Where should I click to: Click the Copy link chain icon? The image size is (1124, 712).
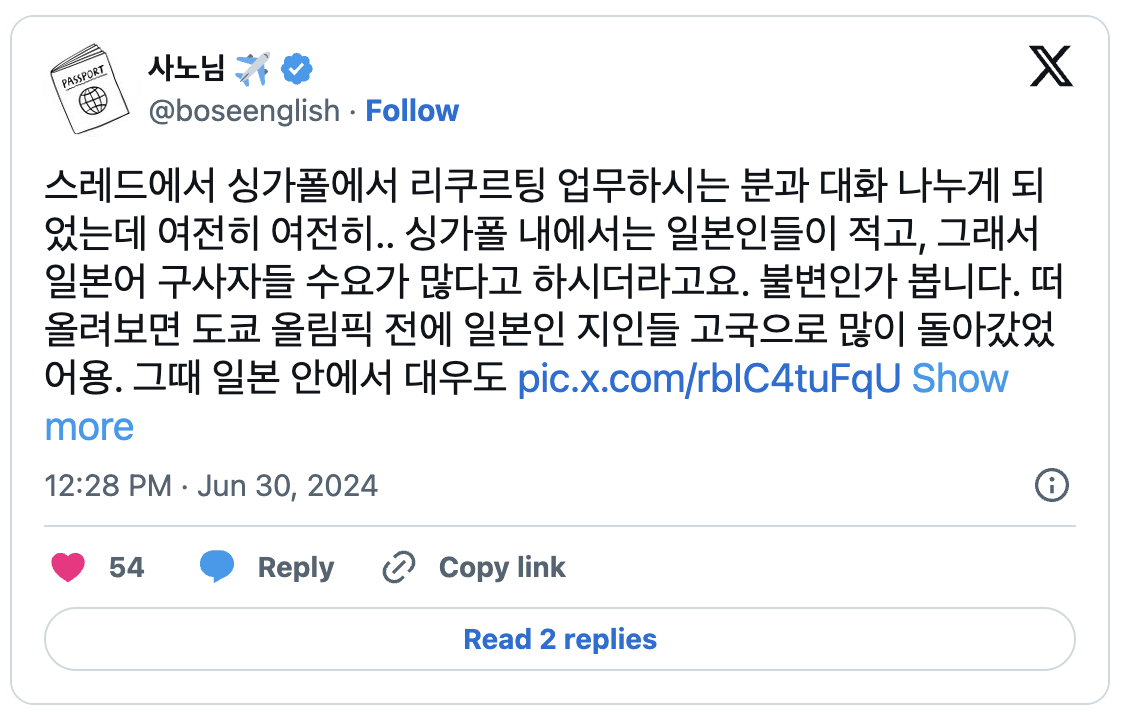pyautogui.click(x=398, y=567)
